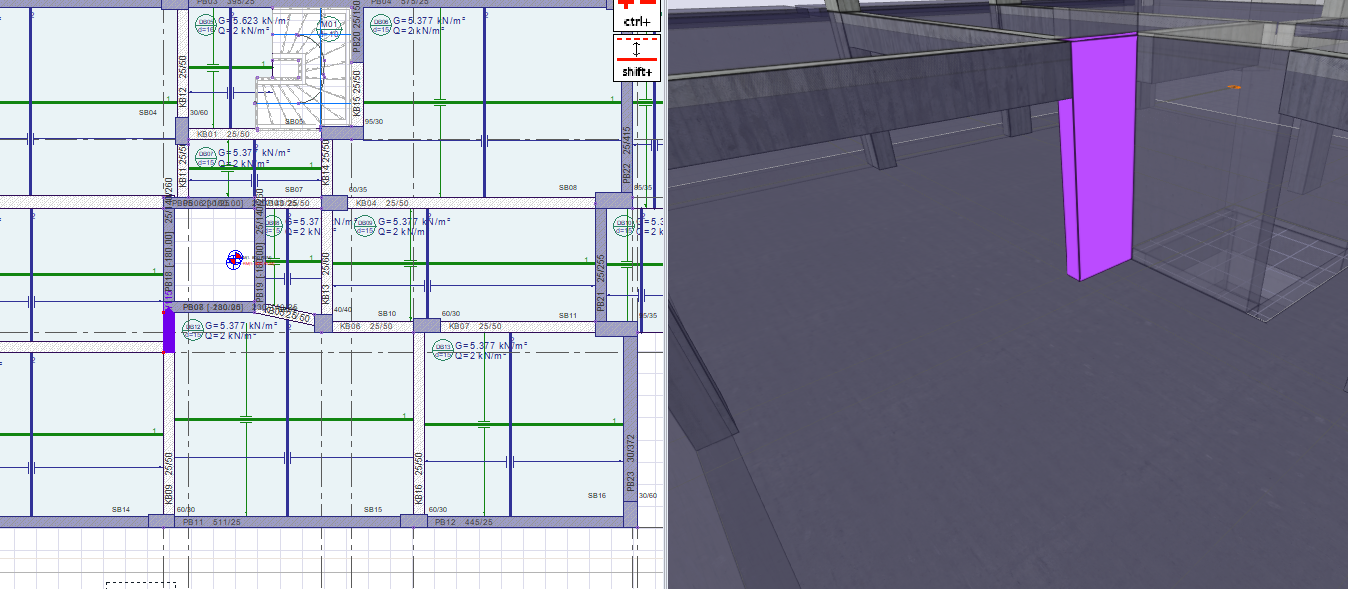Select slab label SB14
Image resolution: width=1348 pixels, height=589 pixels.
click(x=120, y=510)
